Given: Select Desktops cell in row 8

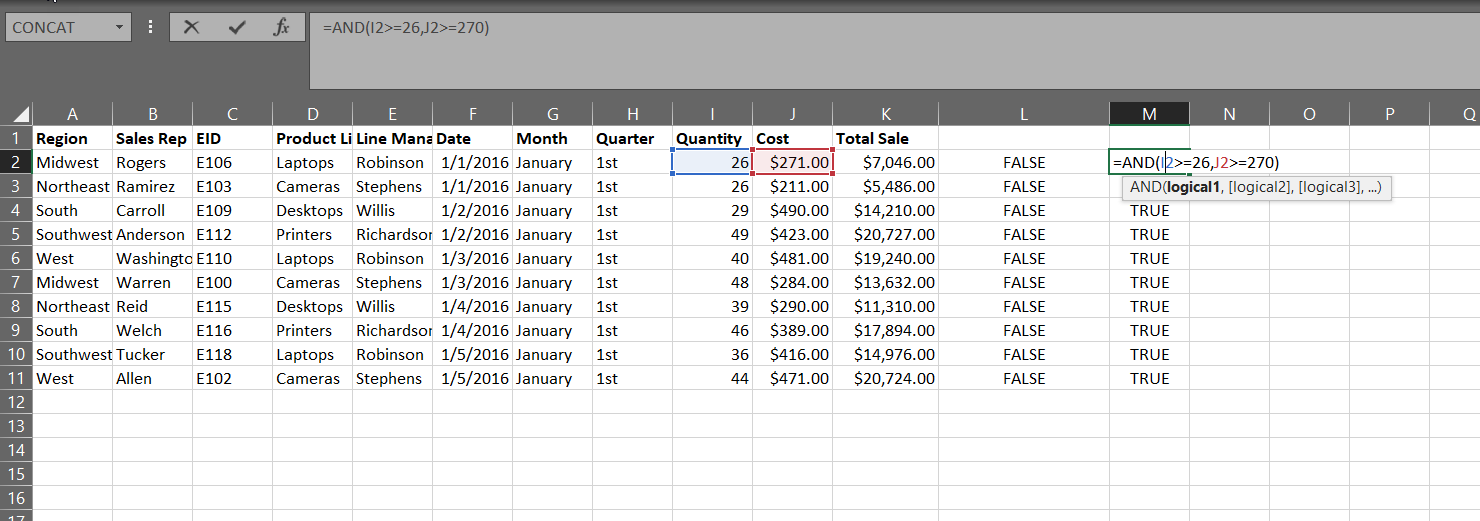Looking at the screenshot, I should [312, 307].
